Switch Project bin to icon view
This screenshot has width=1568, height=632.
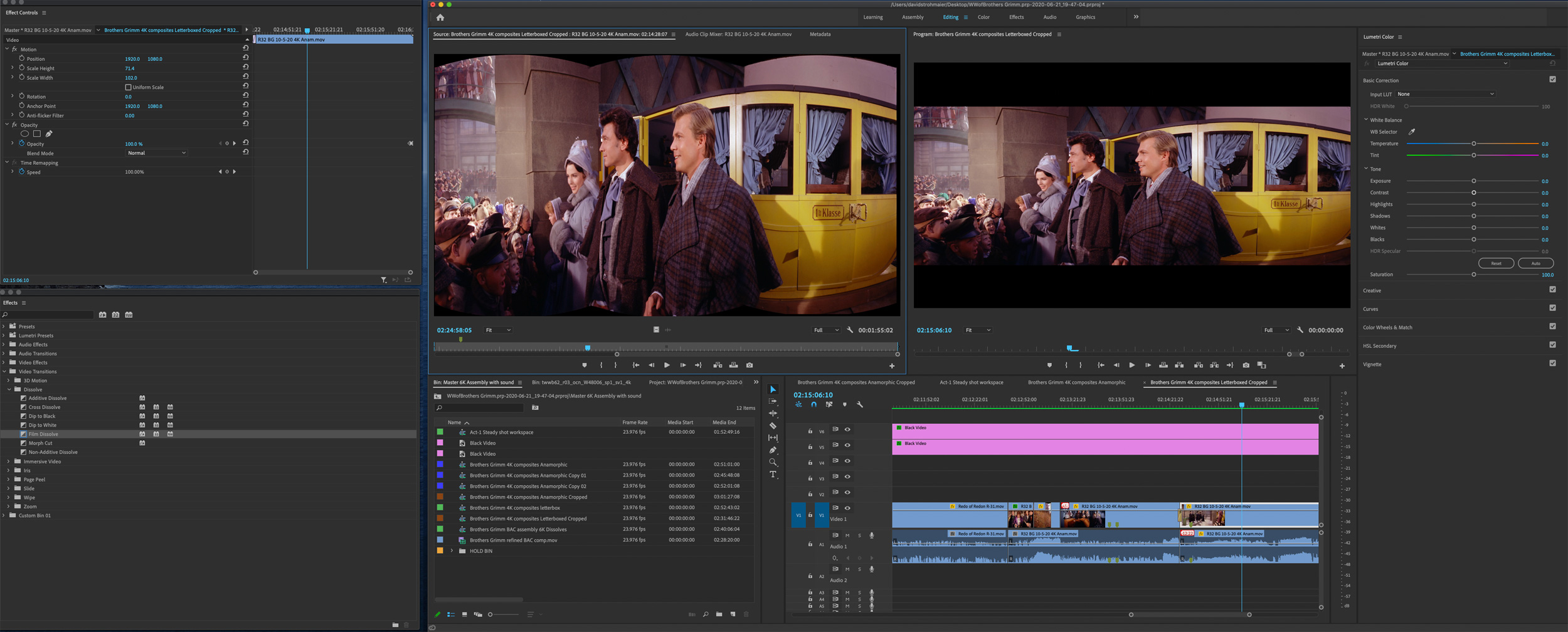464,614
